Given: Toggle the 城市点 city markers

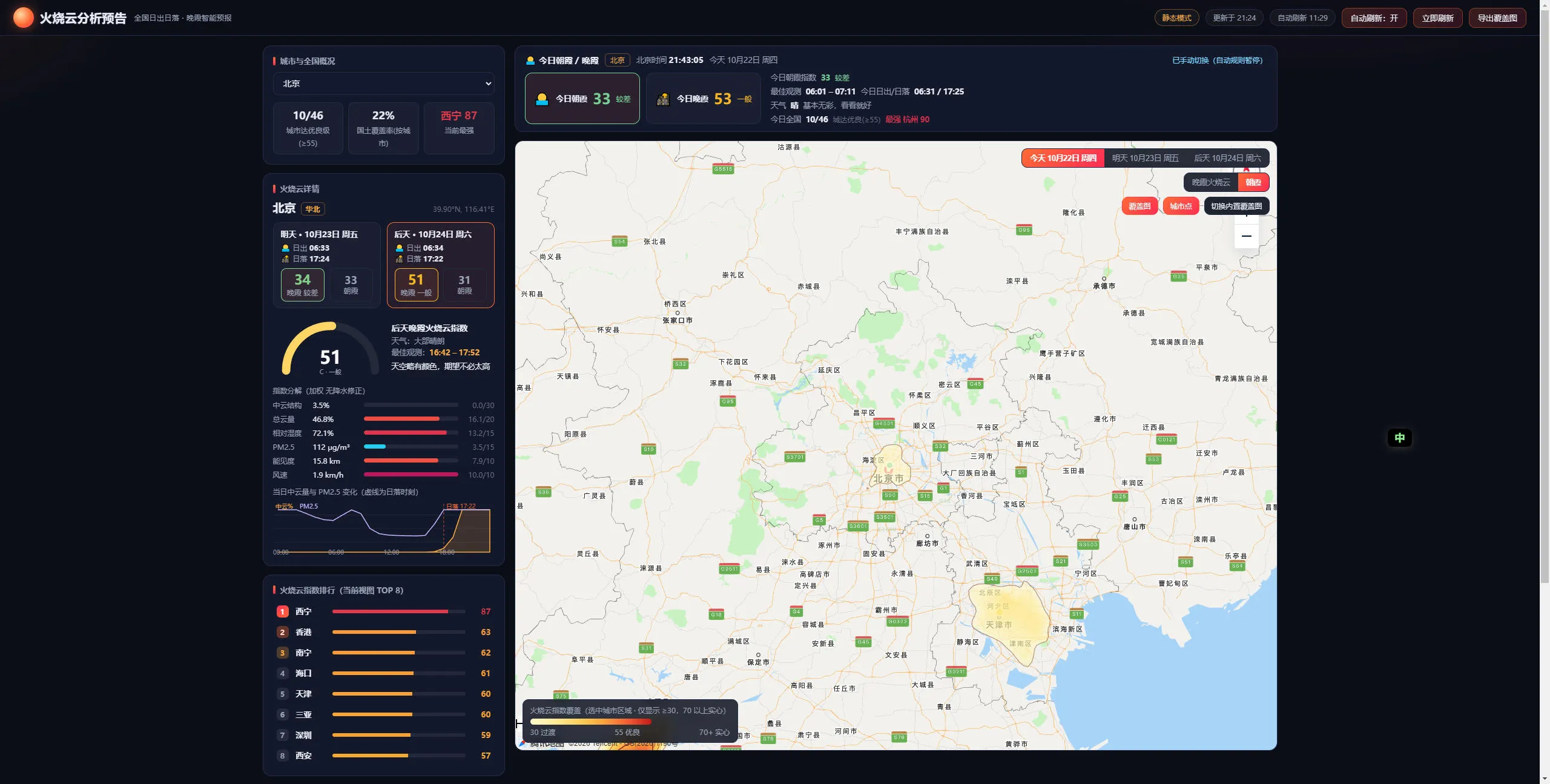Looking at the screenshot, I should [1181, 206].
